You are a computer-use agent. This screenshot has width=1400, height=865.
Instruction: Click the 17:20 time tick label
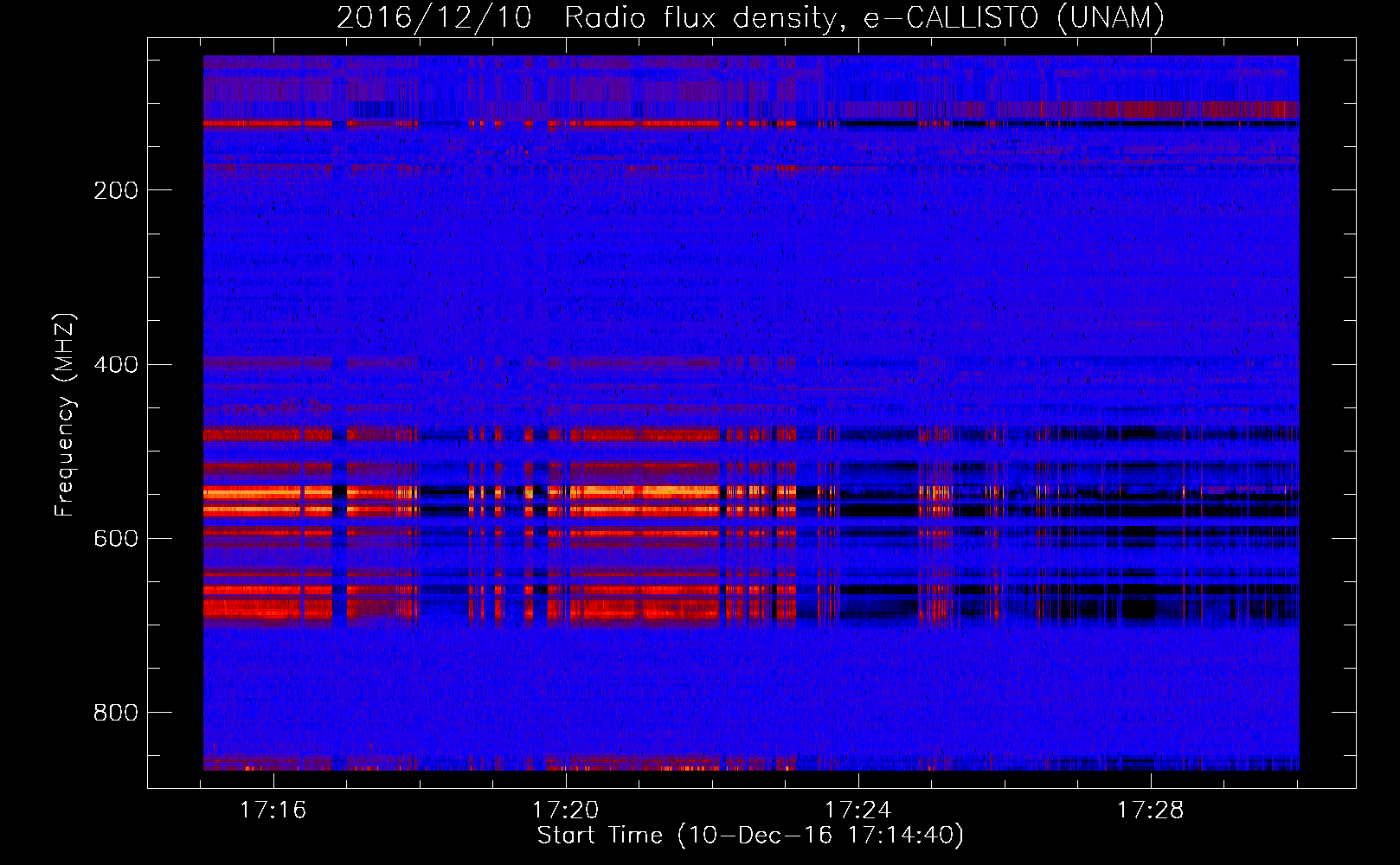(x=566, y=811)
